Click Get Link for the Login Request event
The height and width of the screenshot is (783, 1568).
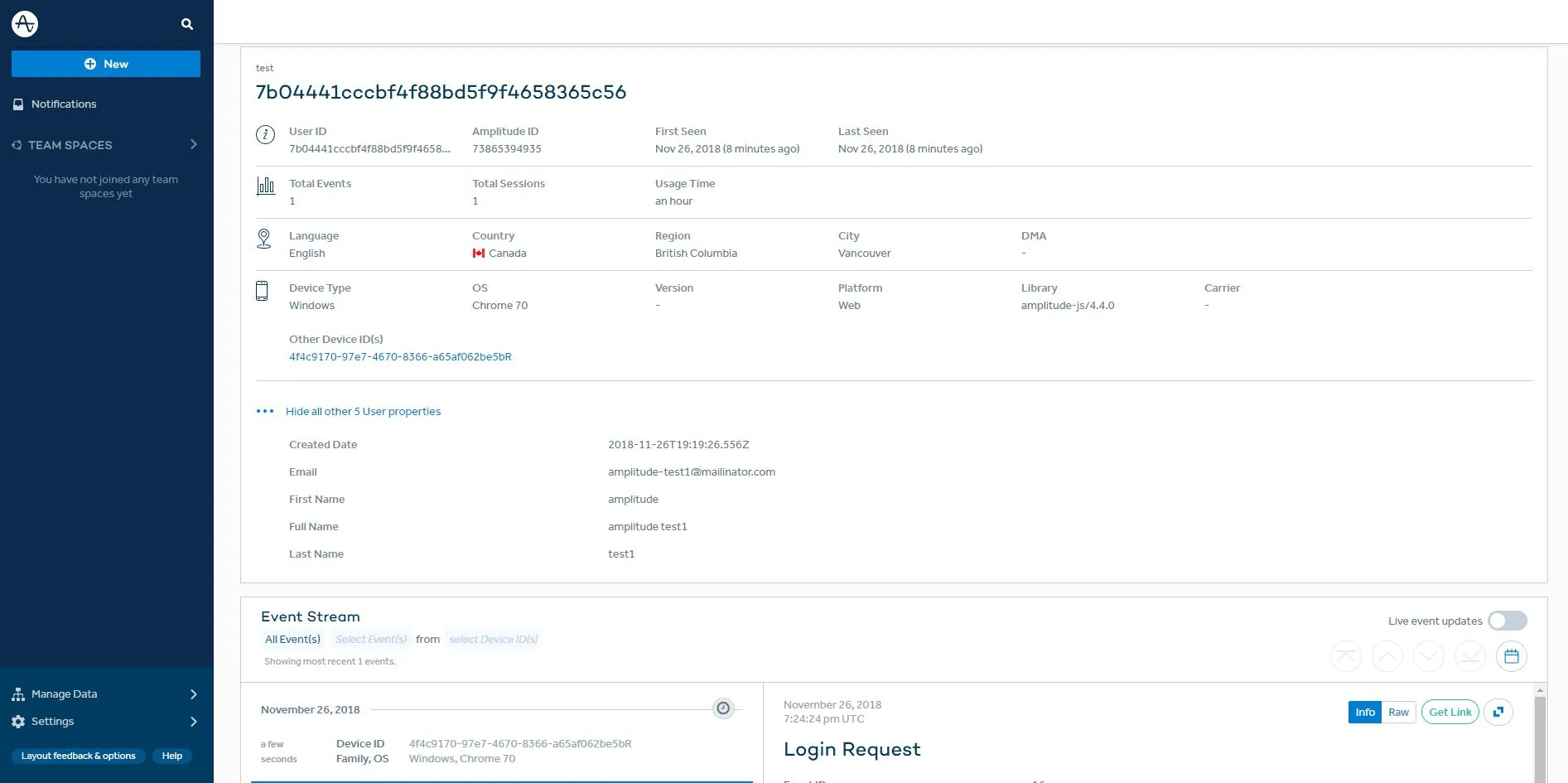1450,712
